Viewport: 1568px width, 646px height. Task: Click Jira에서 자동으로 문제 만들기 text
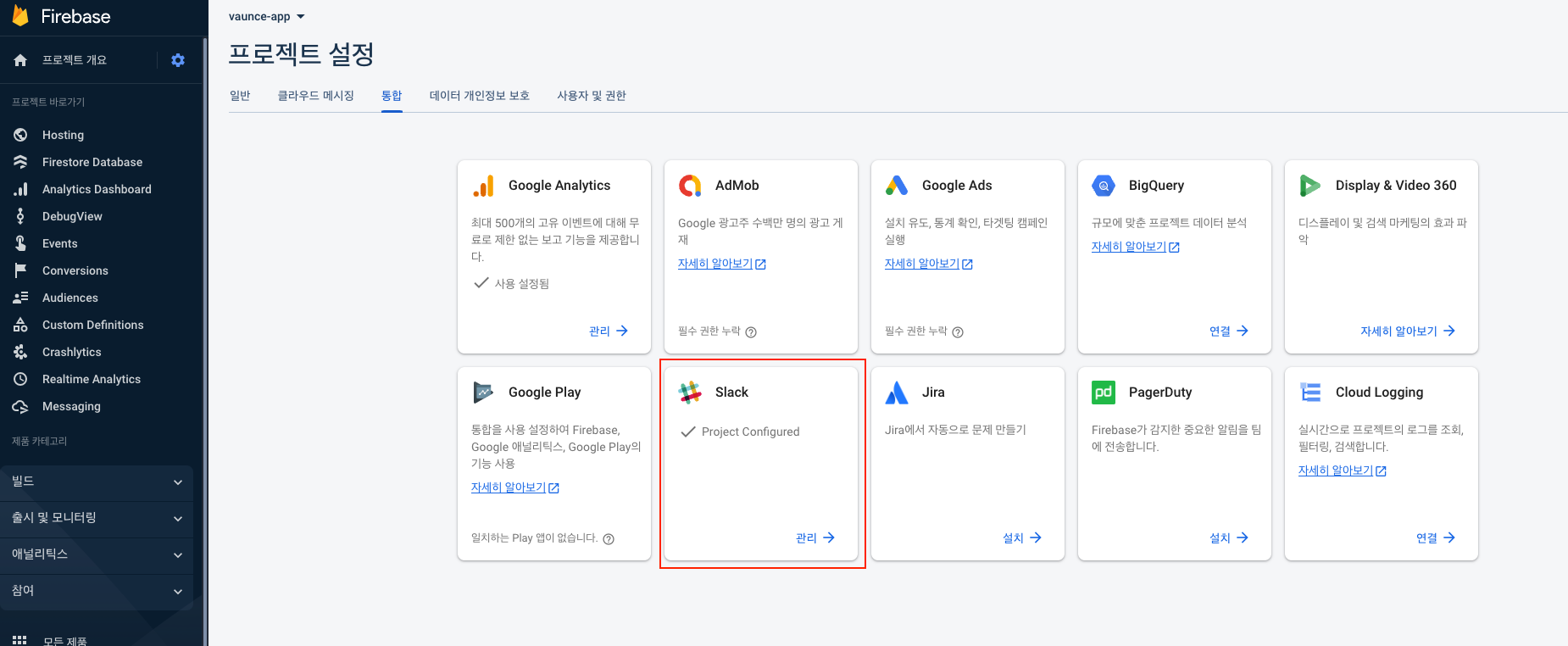coord(955,430)
